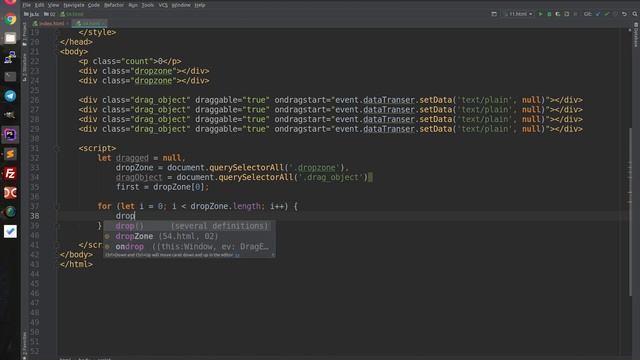Open the blue checkmark app in dock
Image resolution: width=640 pixels, height=360 pixels.
tap(10, 231)
